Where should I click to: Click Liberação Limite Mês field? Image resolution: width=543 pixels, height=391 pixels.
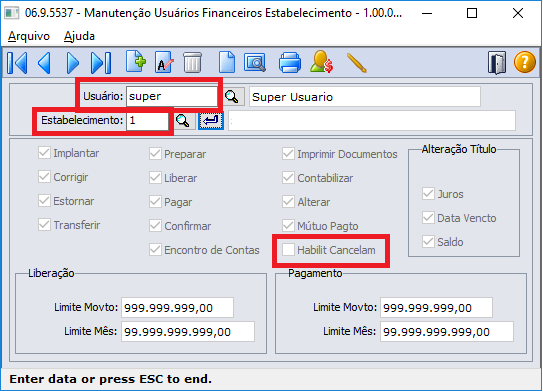pyautogui.click(x=188, y=332)
